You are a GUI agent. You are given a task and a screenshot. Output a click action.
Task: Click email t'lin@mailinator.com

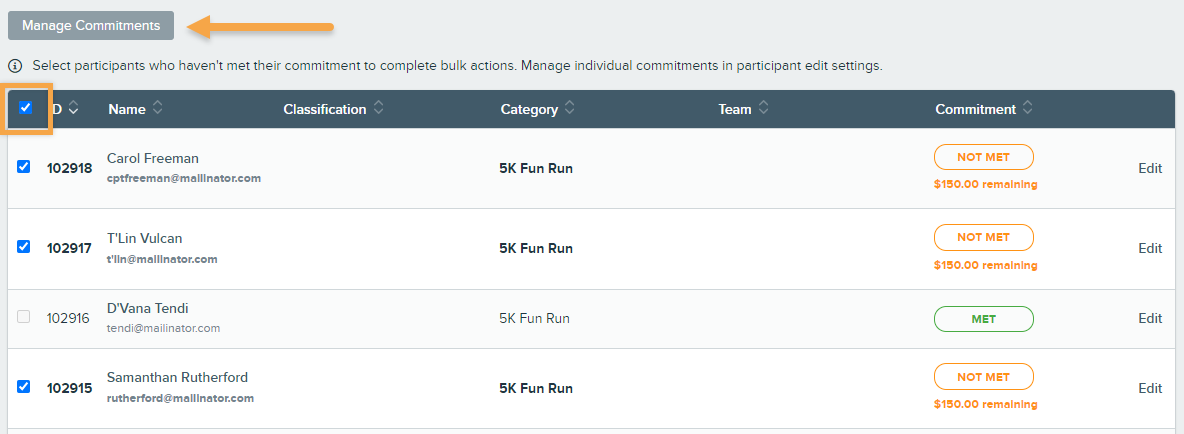[162, 259]
